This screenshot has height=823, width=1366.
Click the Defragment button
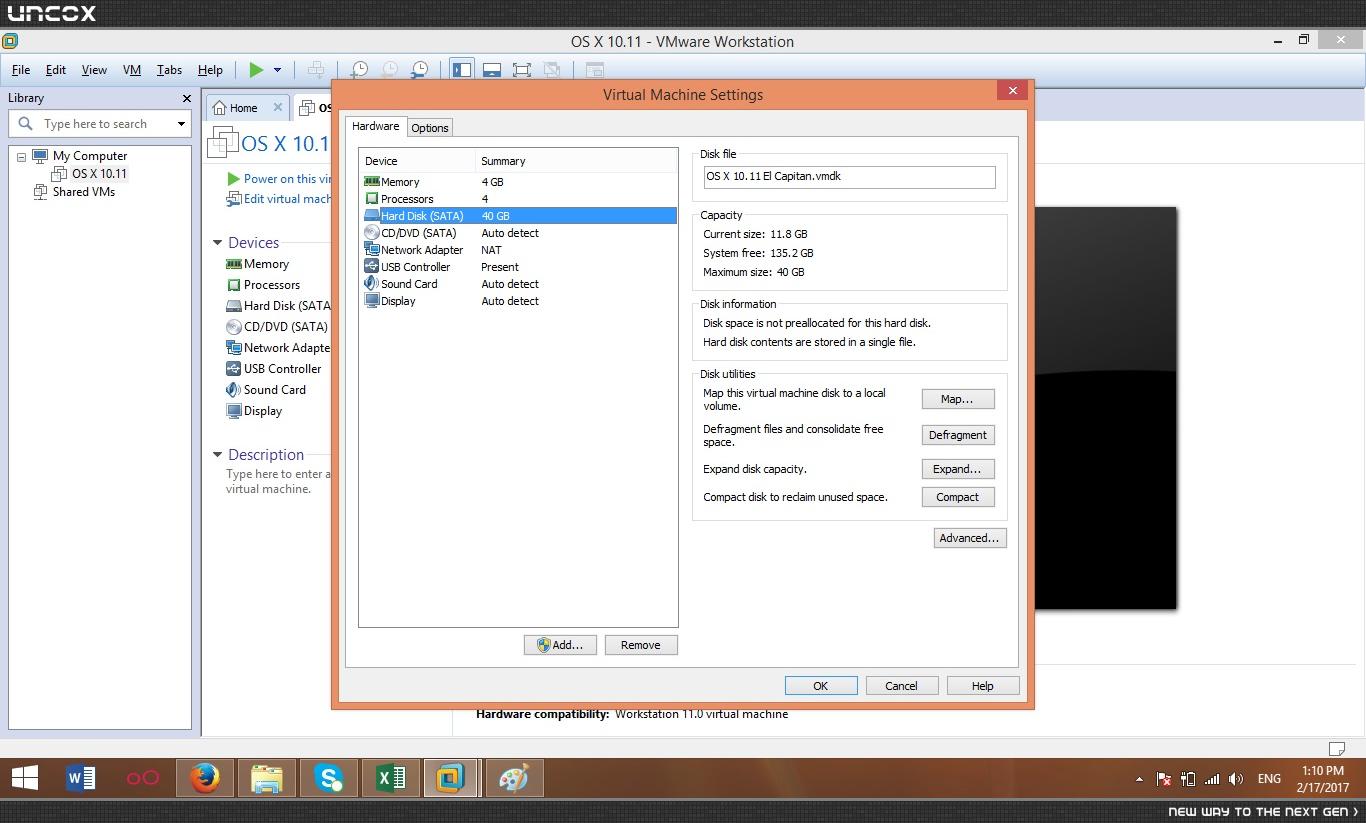pyautogui.click(x=958, y=435)
